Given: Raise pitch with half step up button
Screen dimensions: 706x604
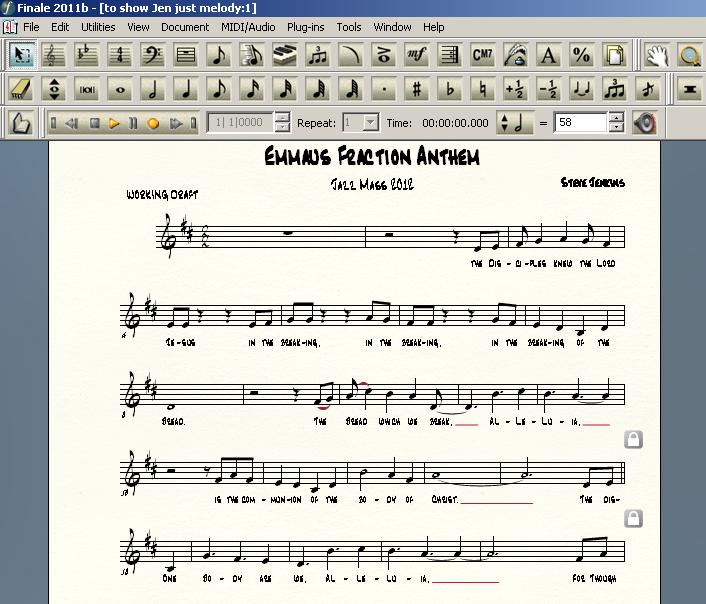Looking at the screenshot, I should click(x=516, y=89).
